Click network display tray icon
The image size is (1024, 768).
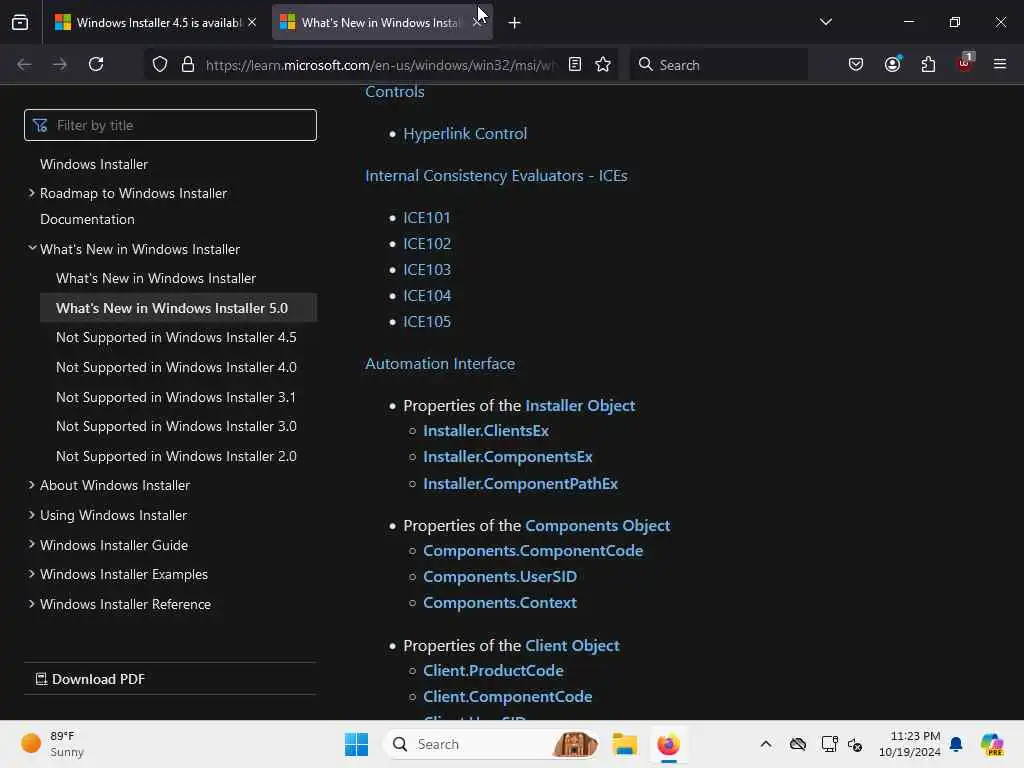click(x=829, y=744)
